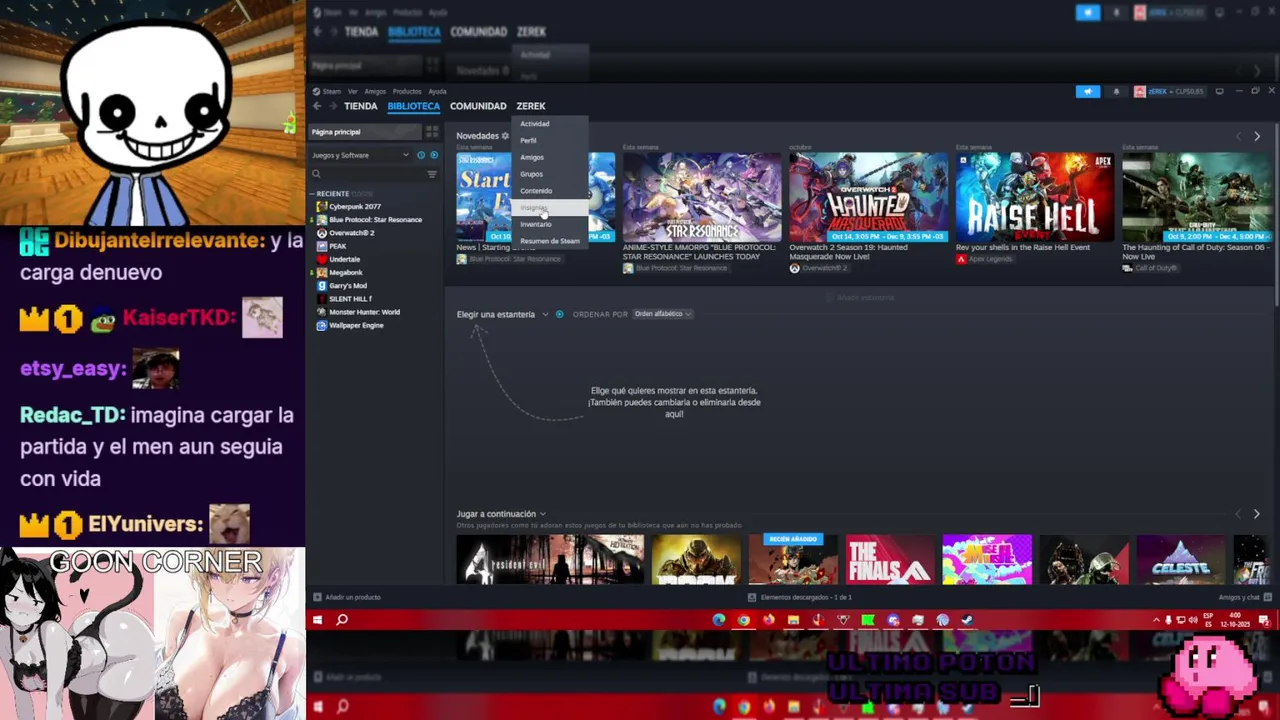Open the BIBLIOTECA tab

coord(414,106)
